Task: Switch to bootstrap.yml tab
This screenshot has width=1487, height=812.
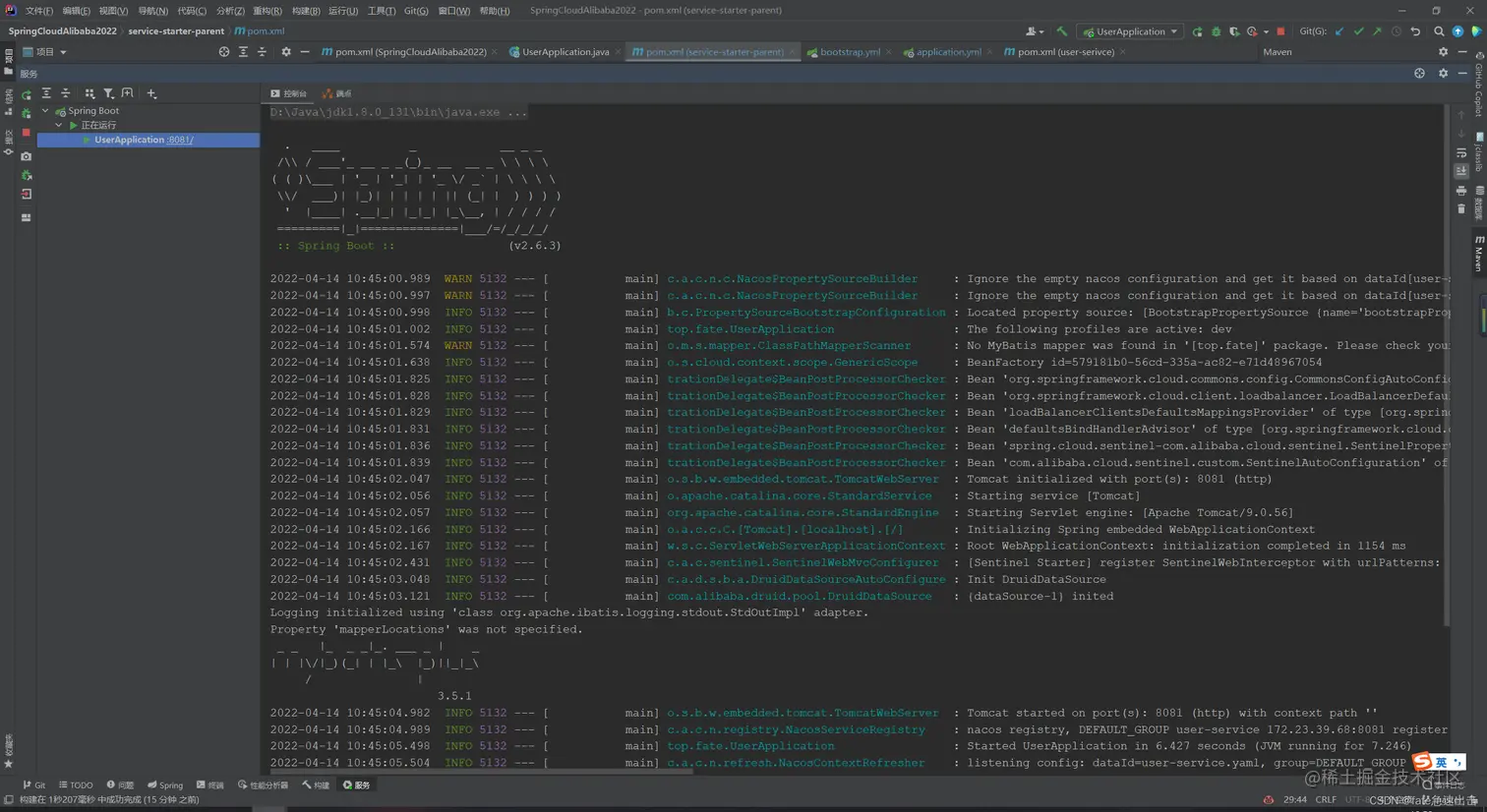Action: pos(850,52)
